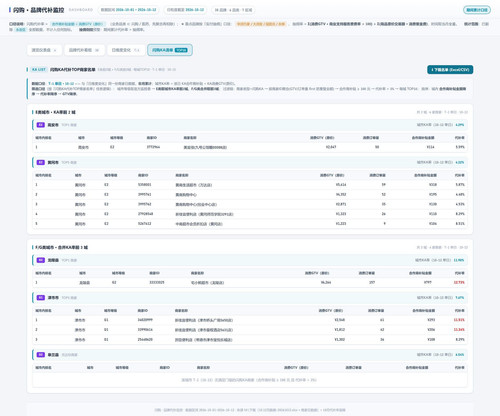Click the 2024-10-12 single-date chip in the header
The height and width of the screenshot is (416, 500).
point(185,10)
